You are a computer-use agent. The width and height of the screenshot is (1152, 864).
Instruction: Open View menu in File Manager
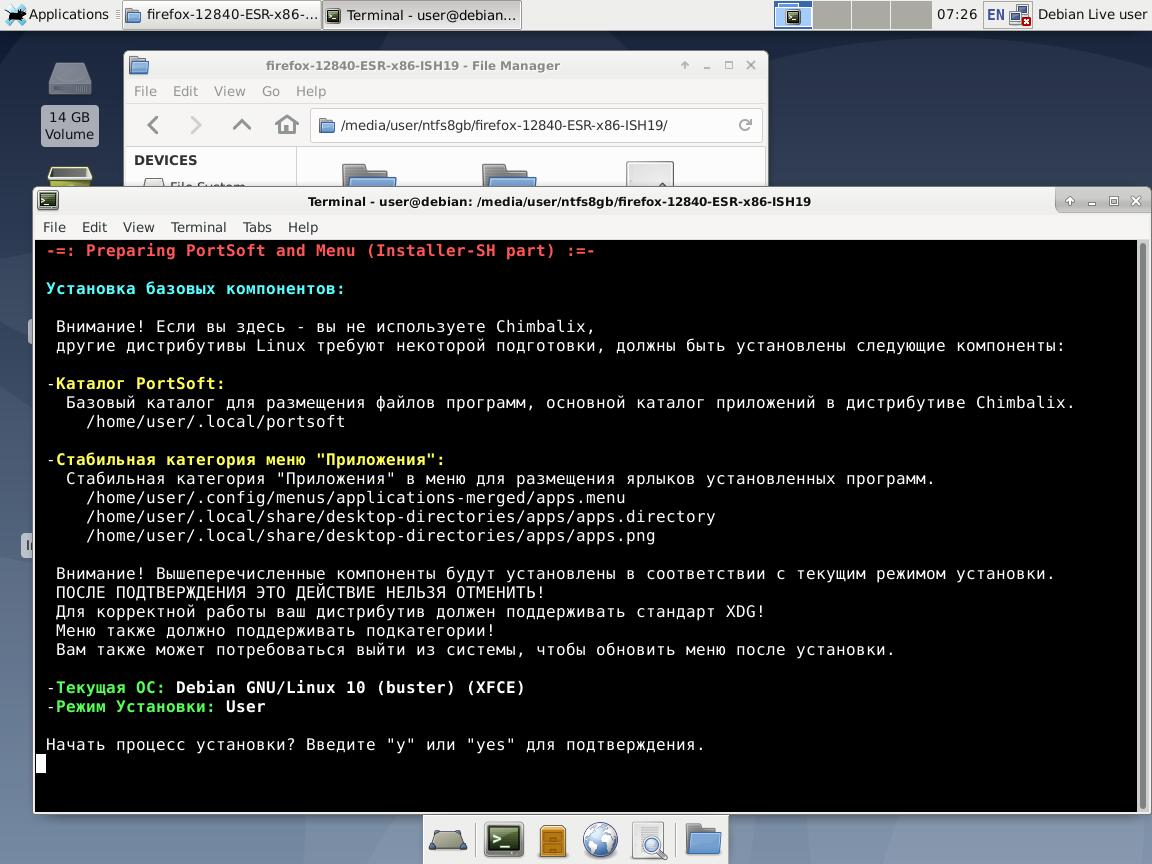(229, 91)
